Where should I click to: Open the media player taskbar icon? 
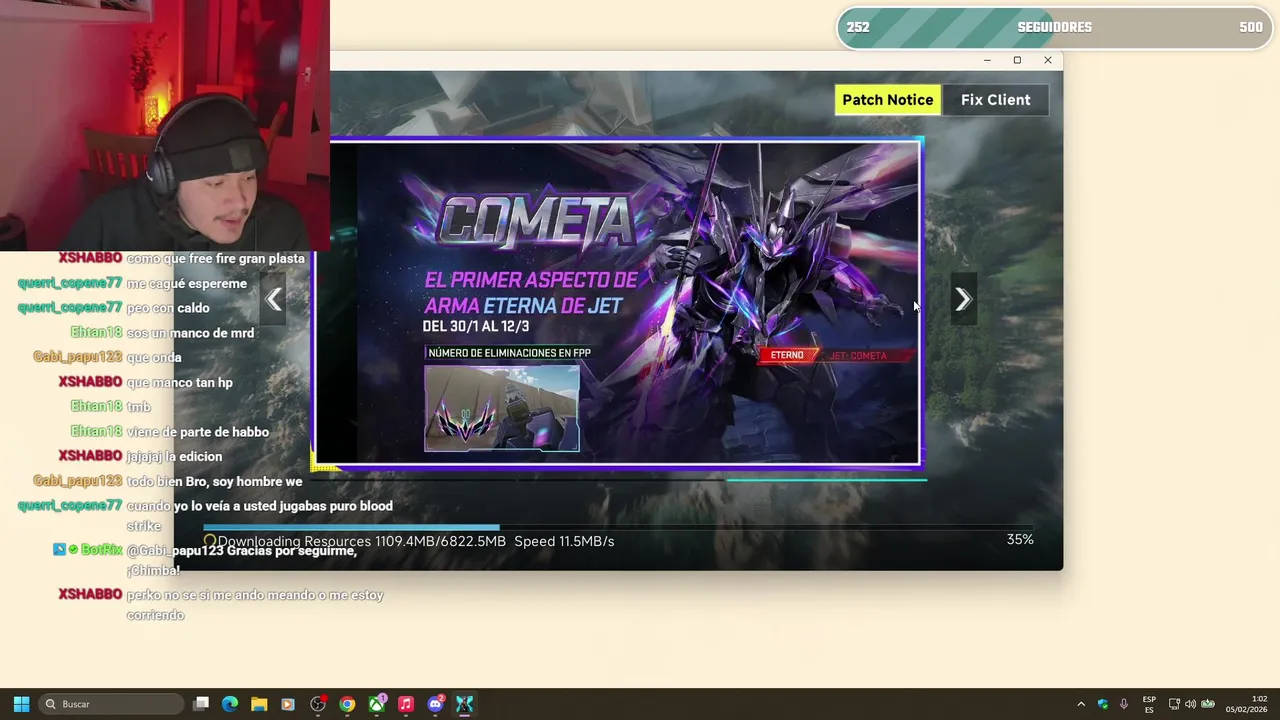point(288,704)
